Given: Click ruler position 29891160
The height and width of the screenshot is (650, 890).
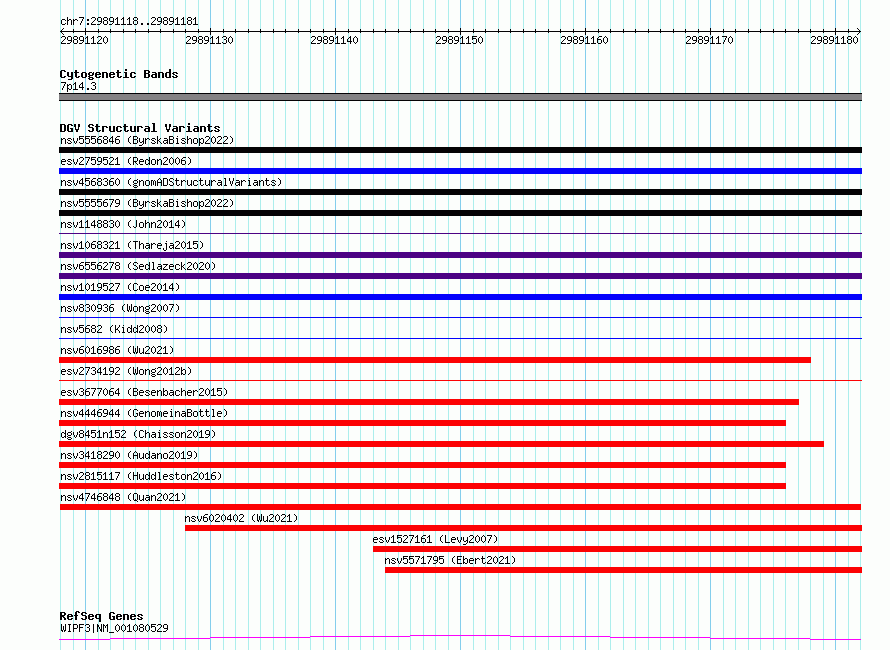Looking at the screenshot, I should tap(584, 40).
